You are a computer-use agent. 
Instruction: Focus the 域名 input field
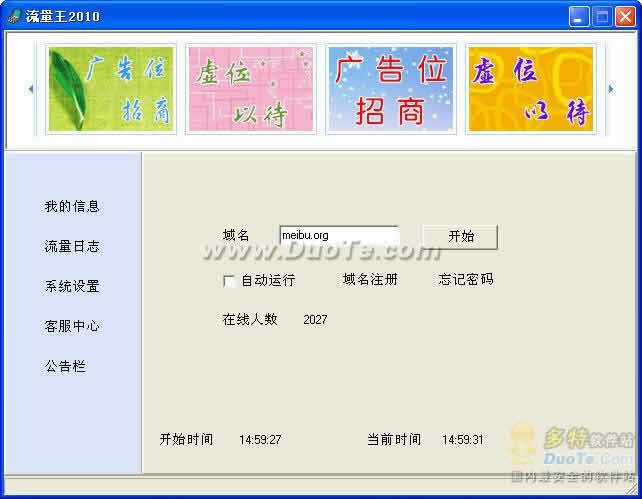tap(339, 236)
